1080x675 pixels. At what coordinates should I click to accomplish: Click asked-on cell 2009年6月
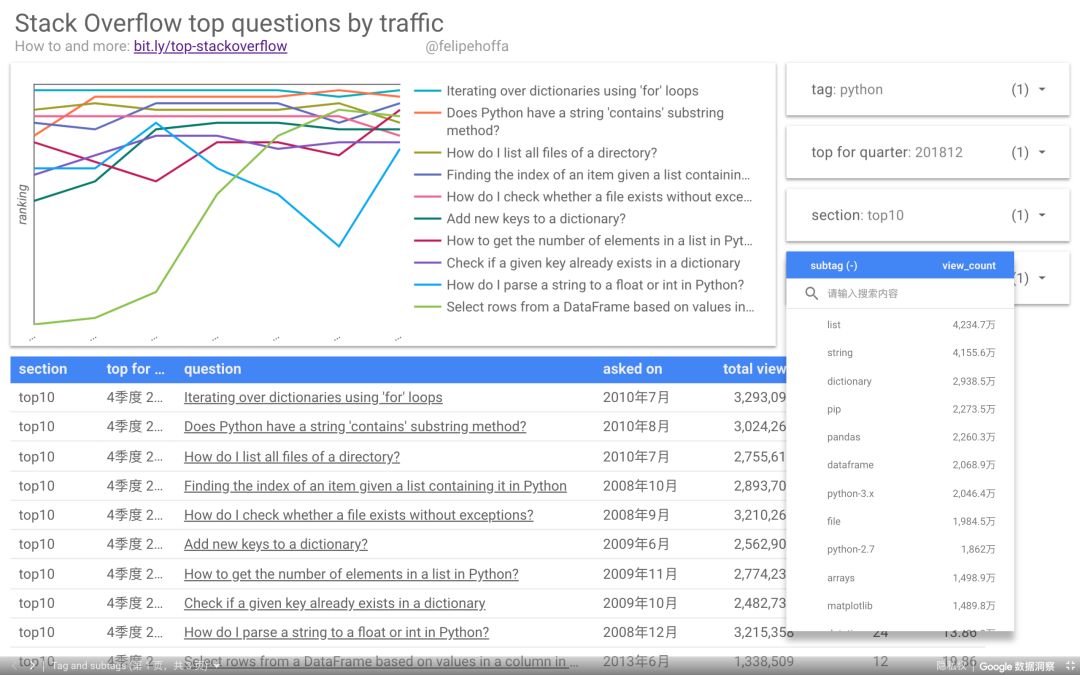636,544
